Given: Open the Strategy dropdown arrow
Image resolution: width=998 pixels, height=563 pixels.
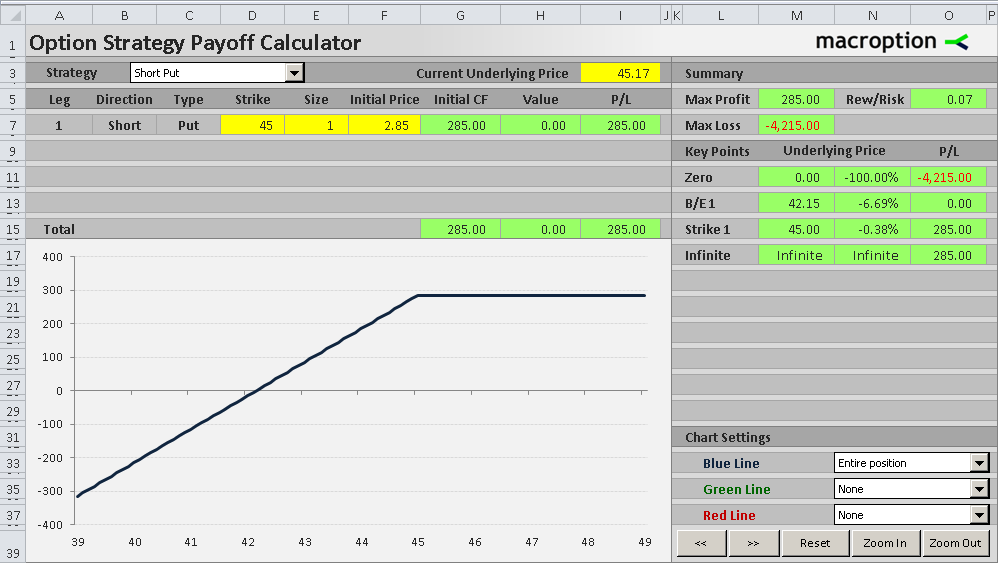Looking at the screenshot, I should (x=294, y=73).
